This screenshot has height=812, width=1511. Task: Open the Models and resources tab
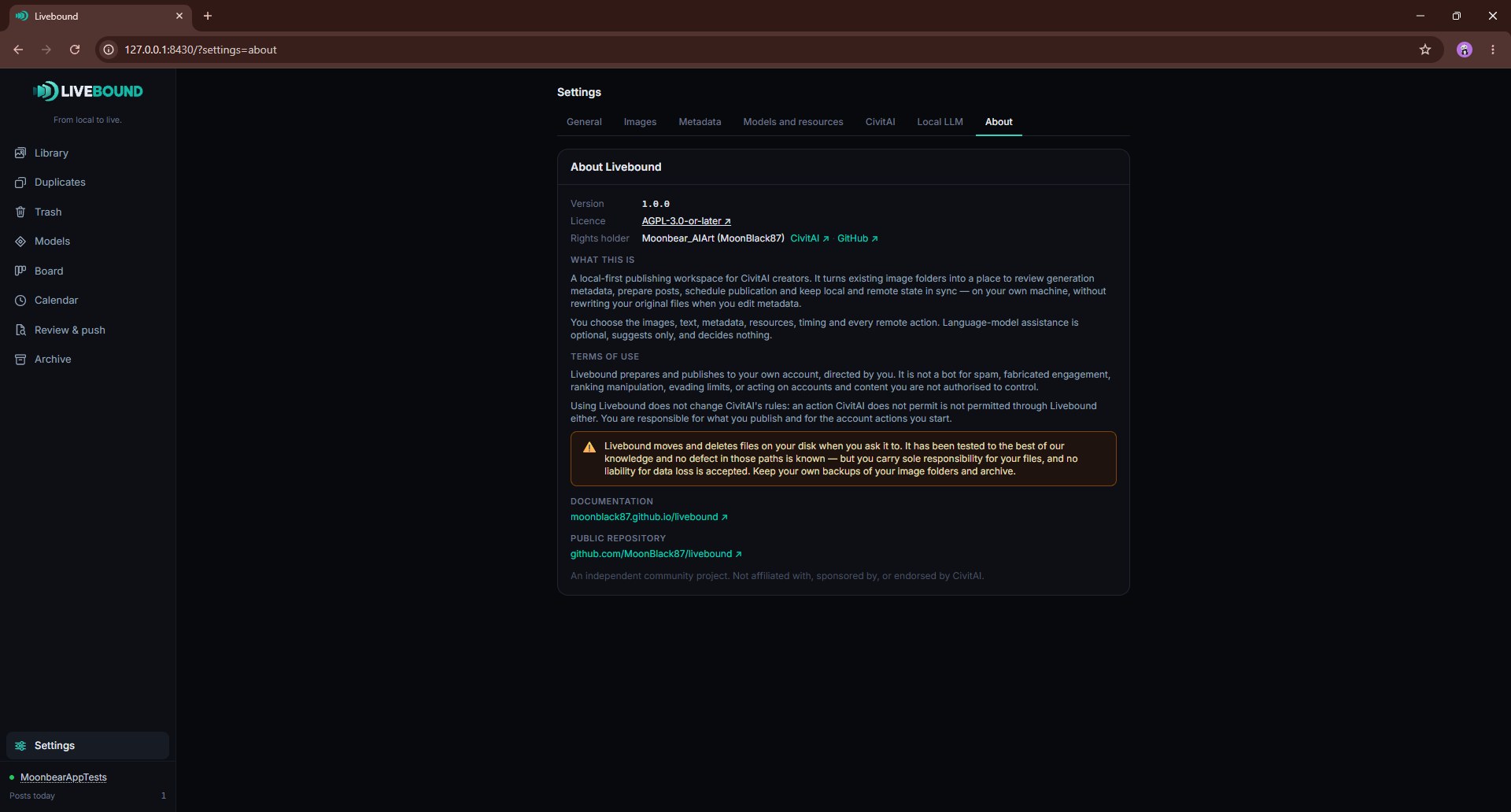coord(793,122)
